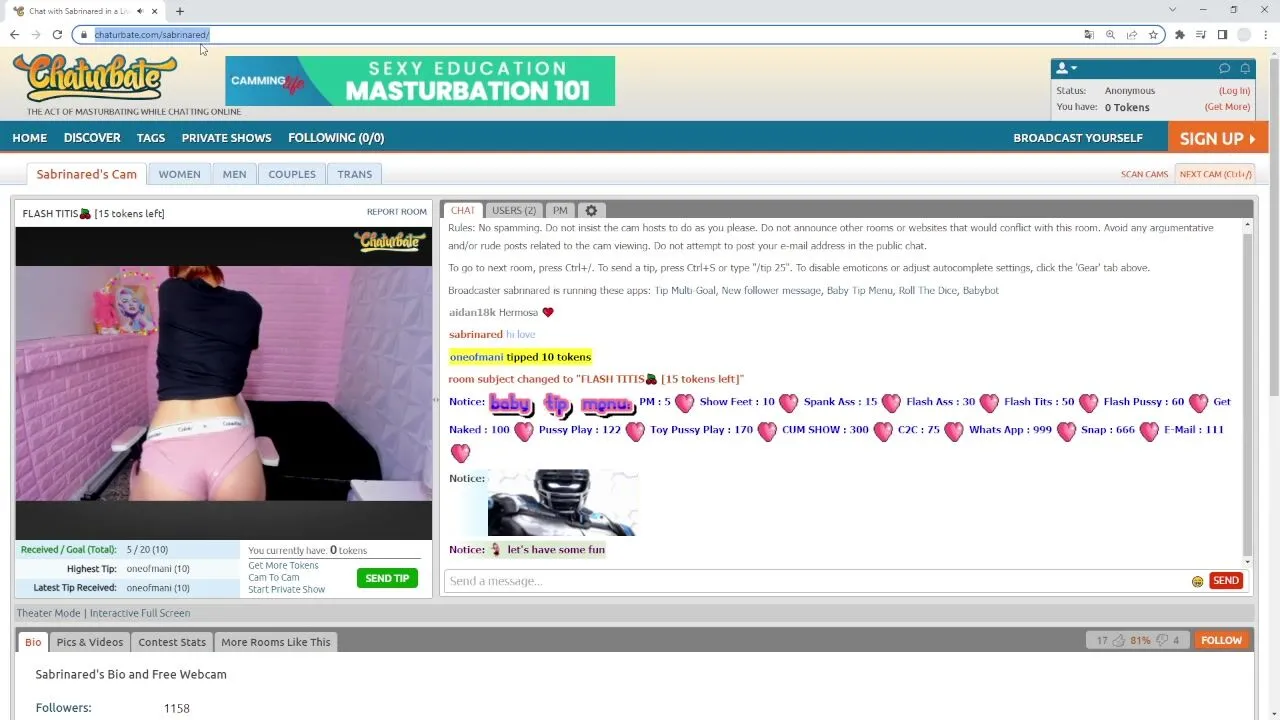Bookmark the page with the star icon
This screenshot has width=1280, height=720.
tap(1153, 34)
